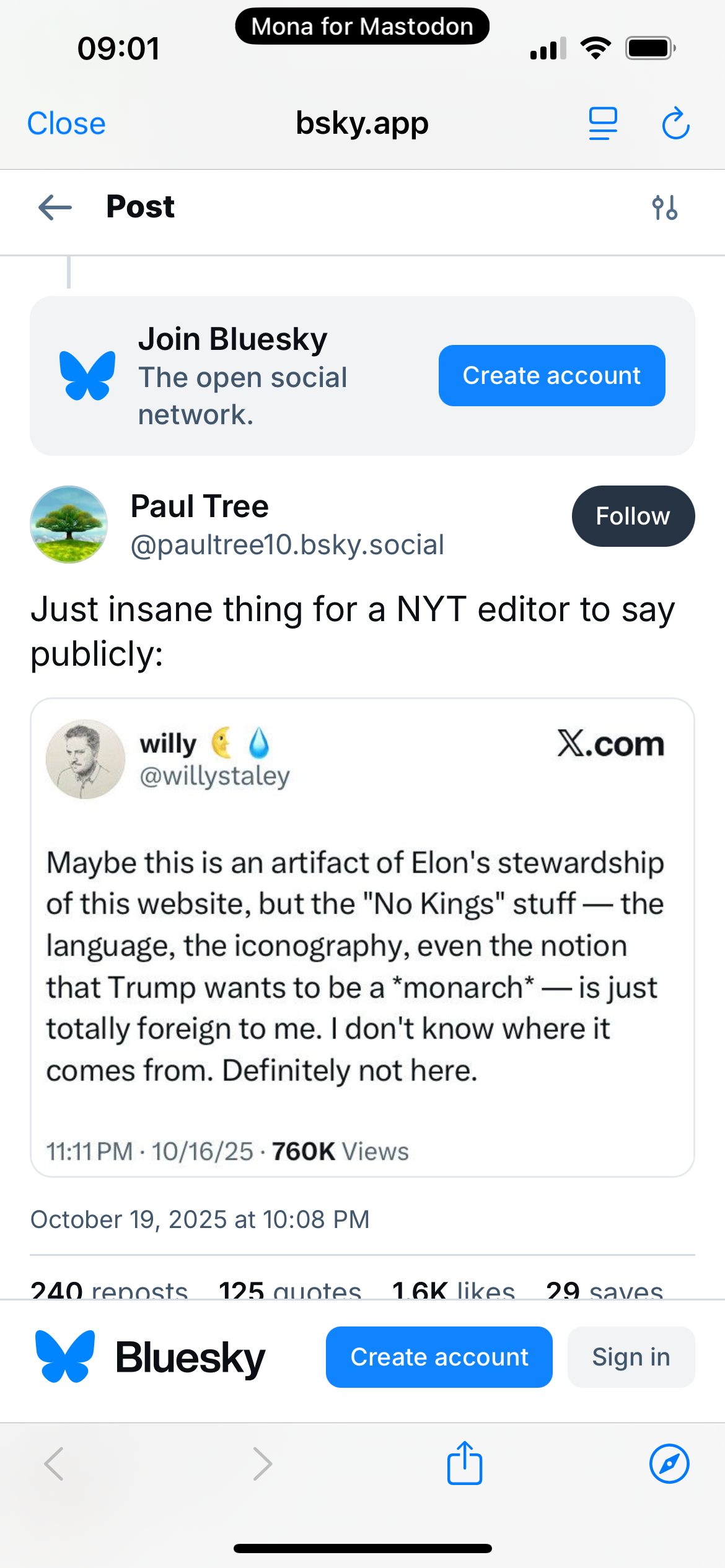Tap Close to dismiss the browser
This screenshot has width=725, height=1568.
click(x=66, y=124)
